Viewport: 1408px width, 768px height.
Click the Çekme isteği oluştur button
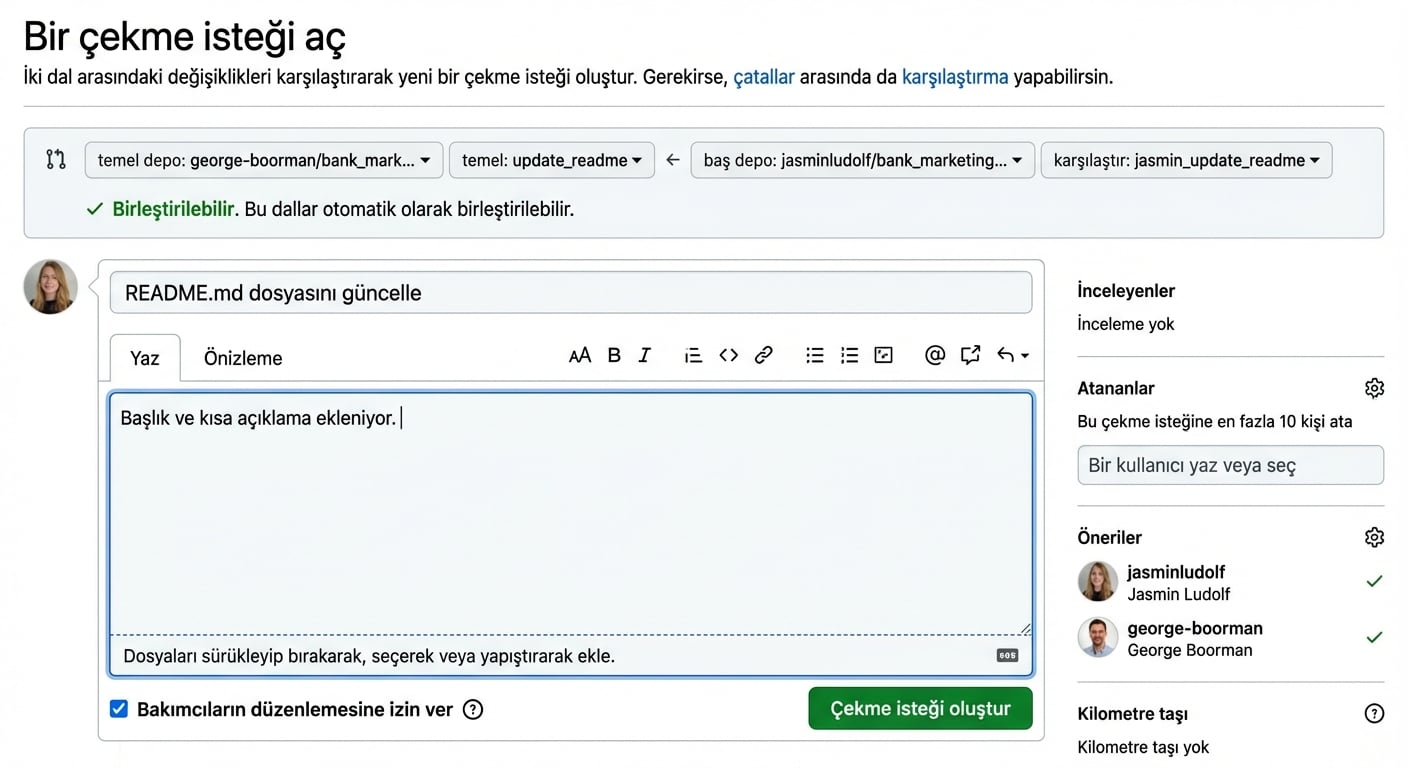919,709
